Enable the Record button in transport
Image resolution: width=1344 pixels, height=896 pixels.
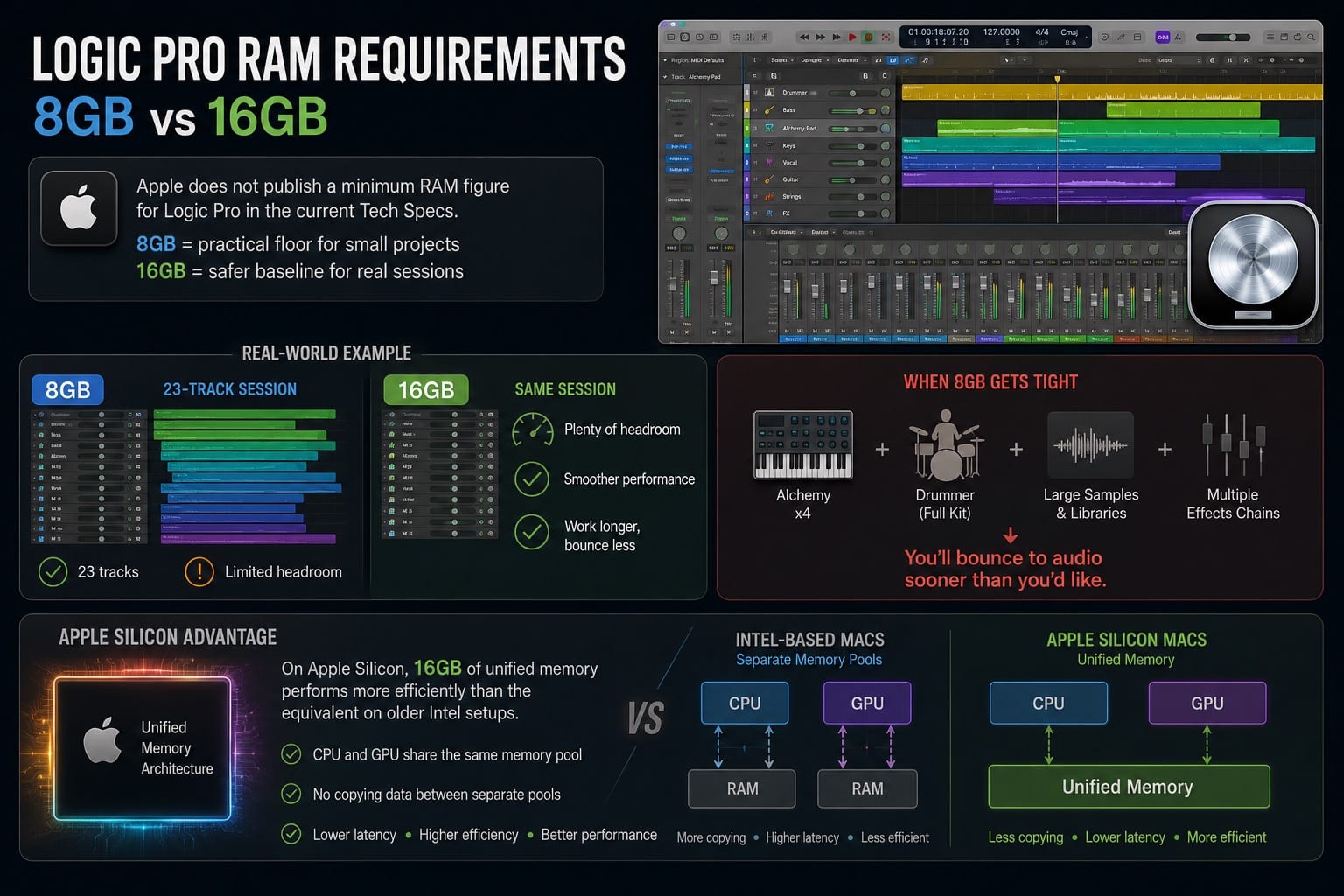tap(869, 37)
